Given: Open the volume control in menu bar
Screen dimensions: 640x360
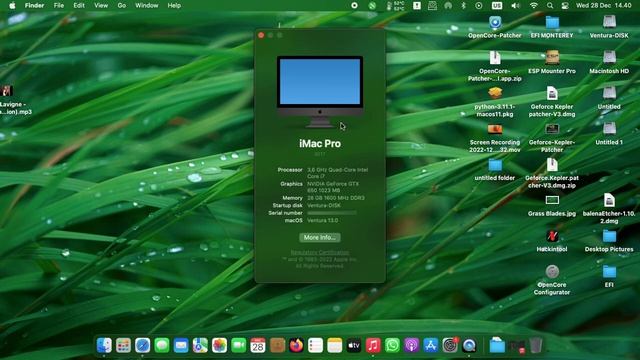Looking at the screenshot, I should tap(516, 6).
